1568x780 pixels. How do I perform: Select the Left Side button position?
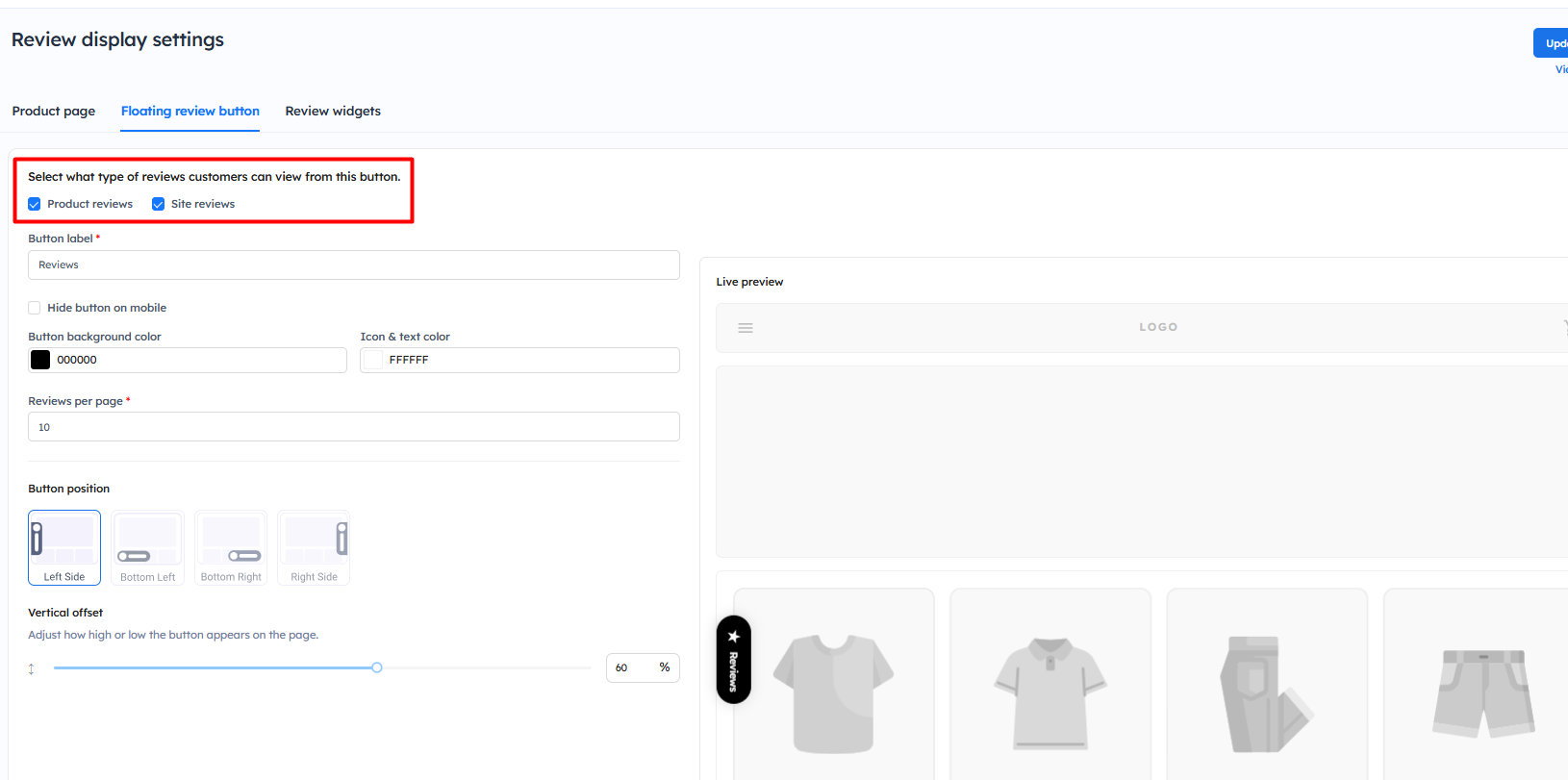point(64,547)
